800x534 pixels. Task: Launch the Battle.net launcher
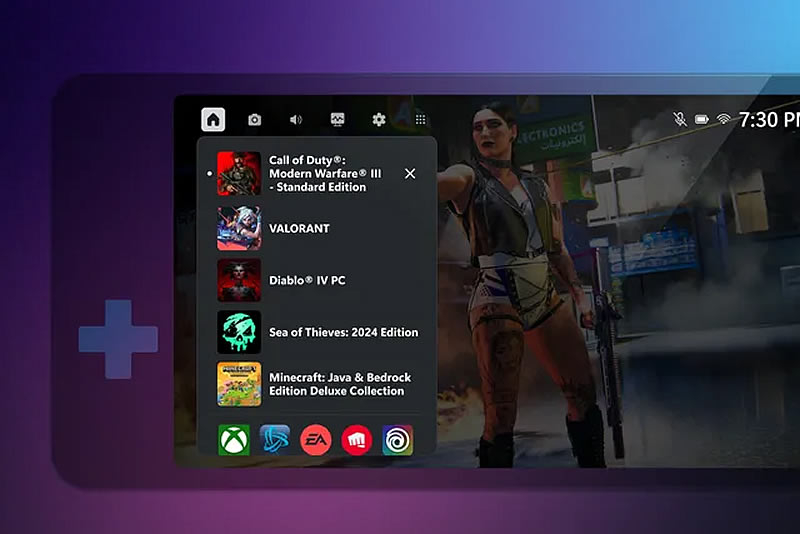coord(275,440)
